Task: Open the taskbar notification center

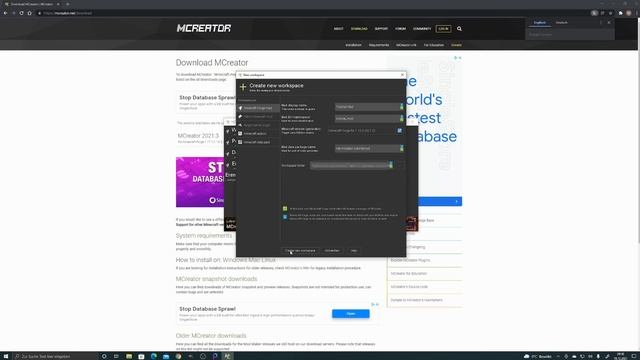Action: point(635,356)
